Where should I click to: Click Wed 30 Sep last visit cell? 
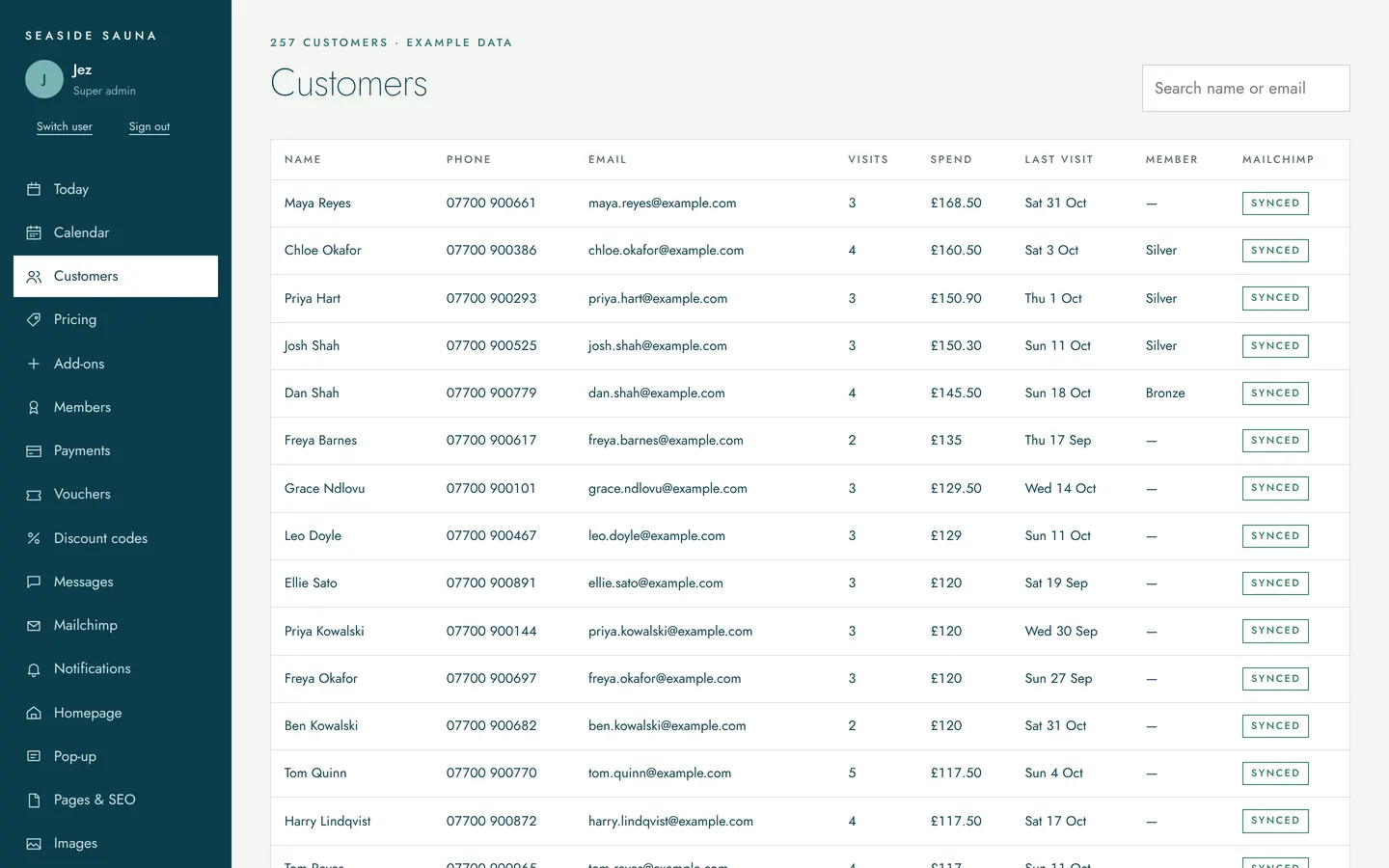pyautogui.click(x=1061, y=631)
